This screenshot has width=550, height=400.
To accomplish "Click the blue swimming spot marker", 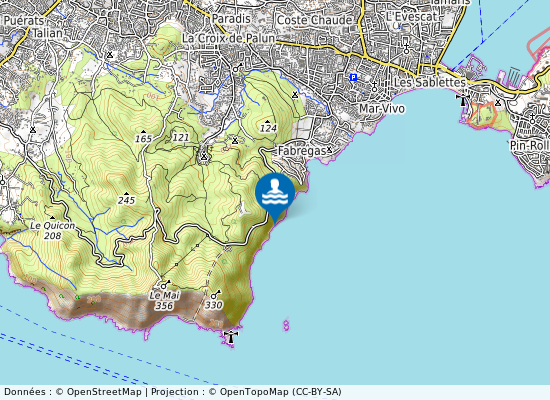I will (275, 198).
